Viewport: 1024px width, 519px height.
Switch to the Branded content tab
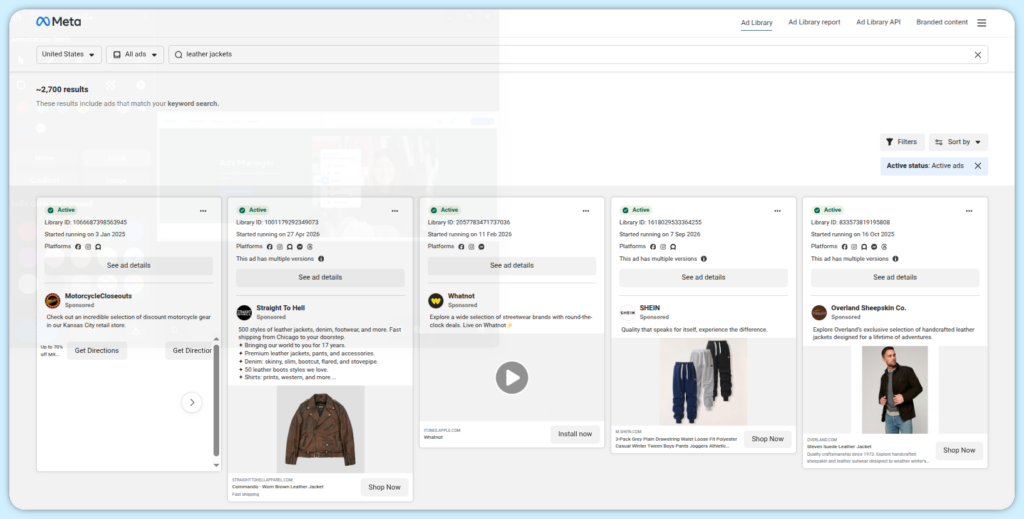(x=942, y=22)
